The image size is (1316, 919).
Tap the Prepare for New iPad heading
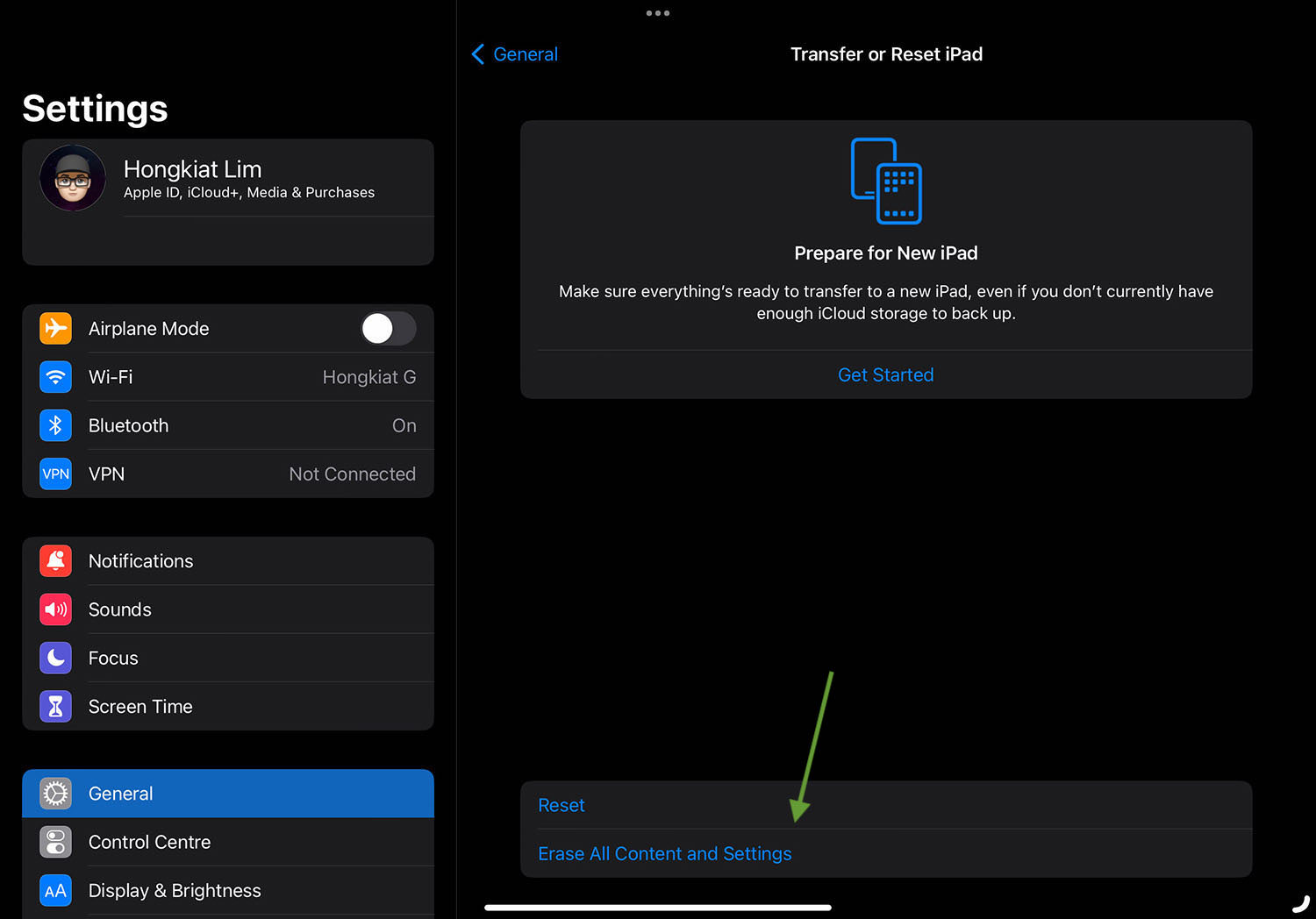tap(886, 253)
